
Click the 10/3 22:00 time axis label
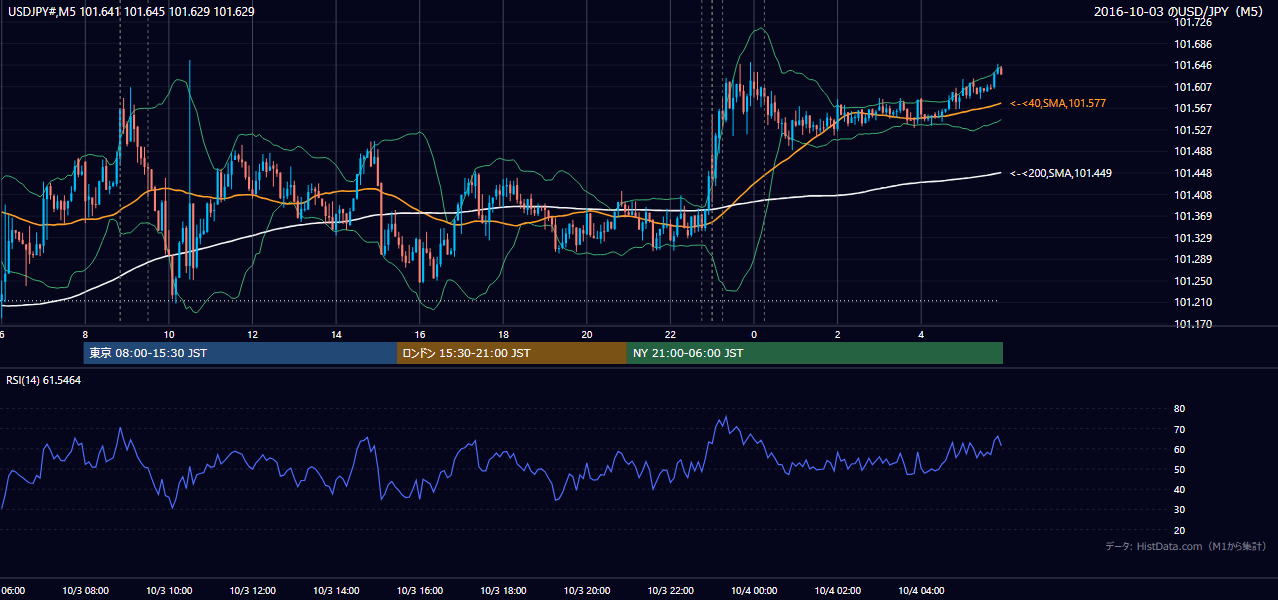(670, 590)
